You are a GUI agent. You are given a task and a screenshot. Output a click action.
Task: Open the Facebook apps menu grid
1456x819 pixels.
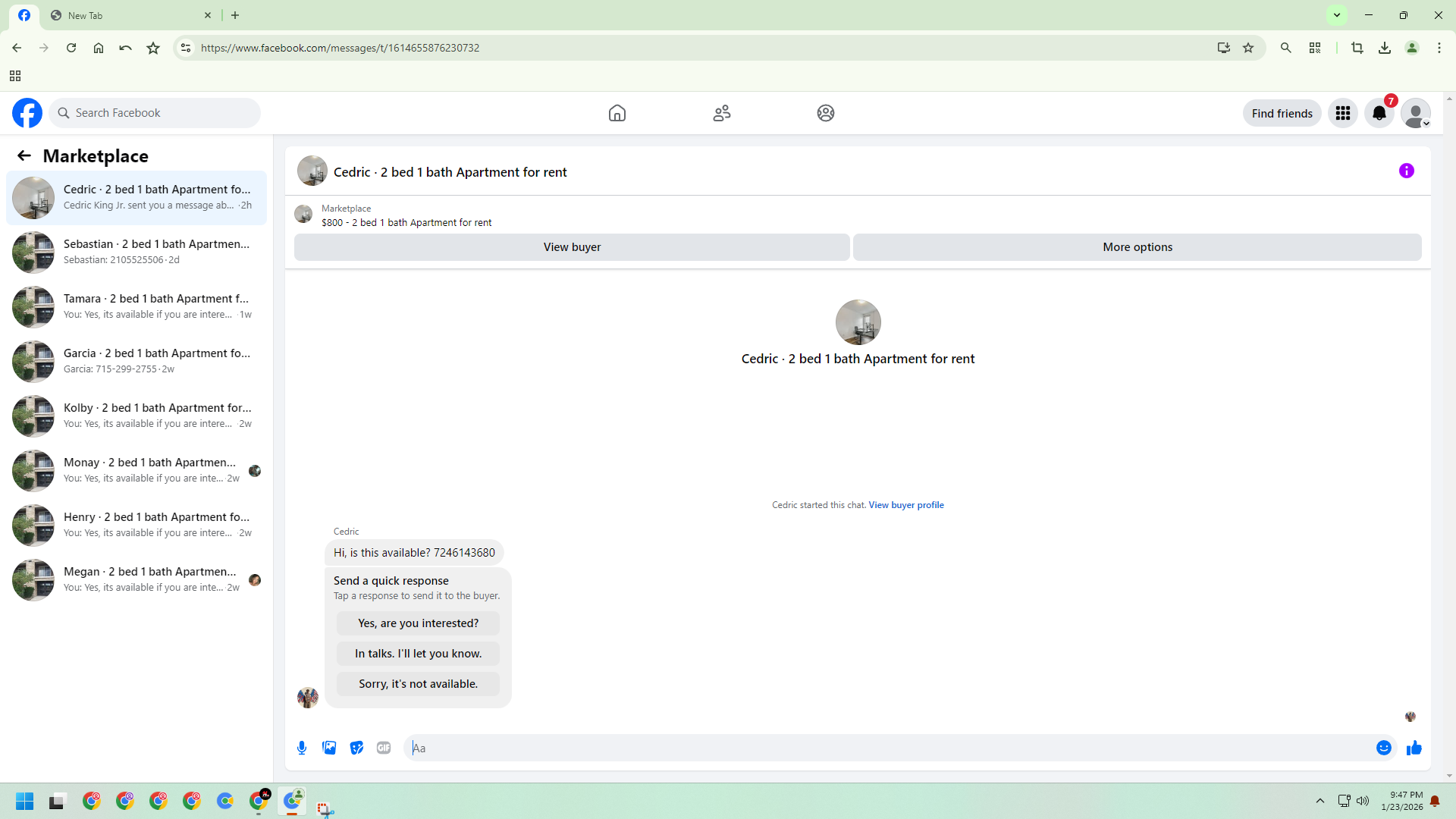point(1342,113)
